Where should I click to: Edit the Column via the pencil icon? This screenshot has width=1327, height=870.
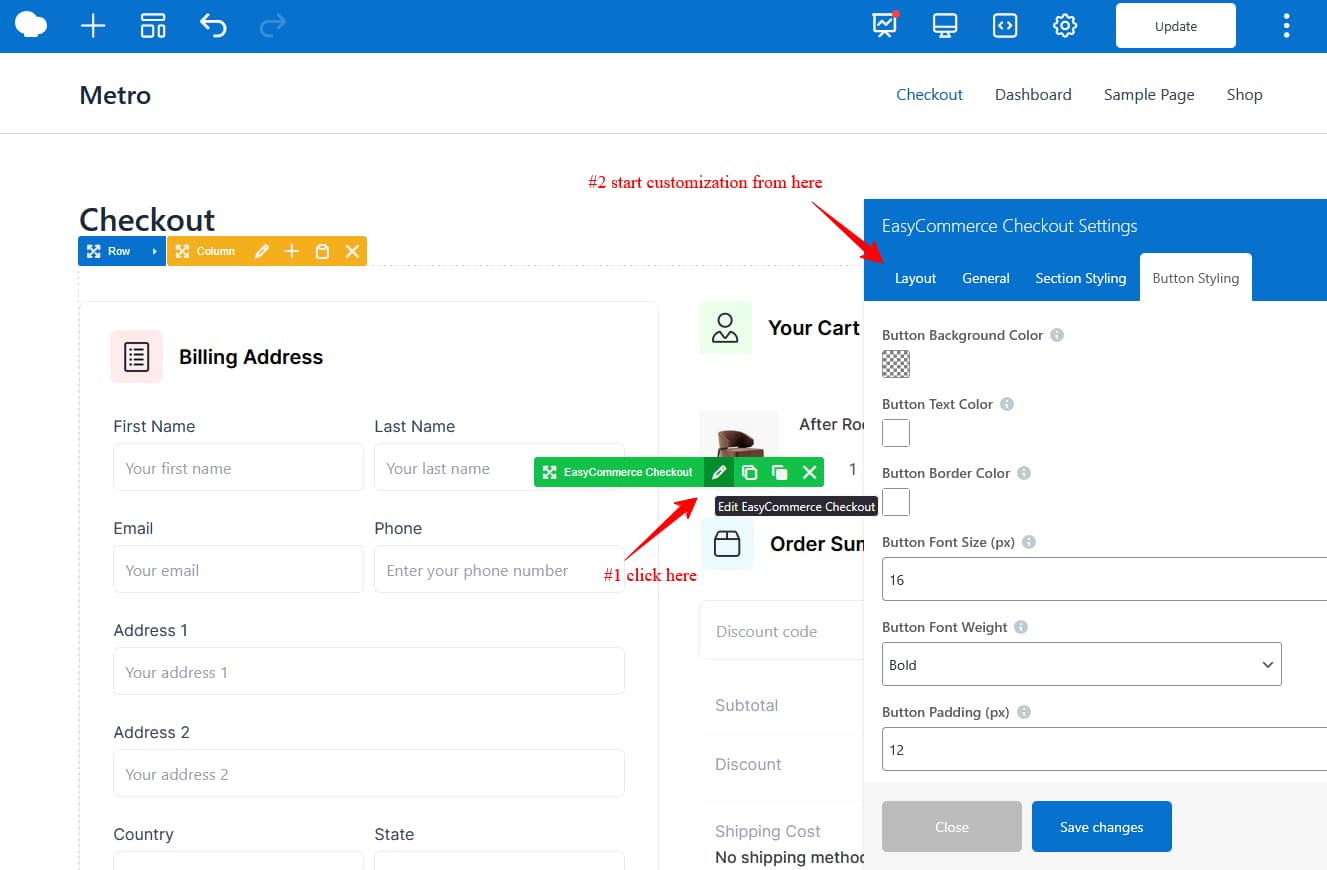262,251
